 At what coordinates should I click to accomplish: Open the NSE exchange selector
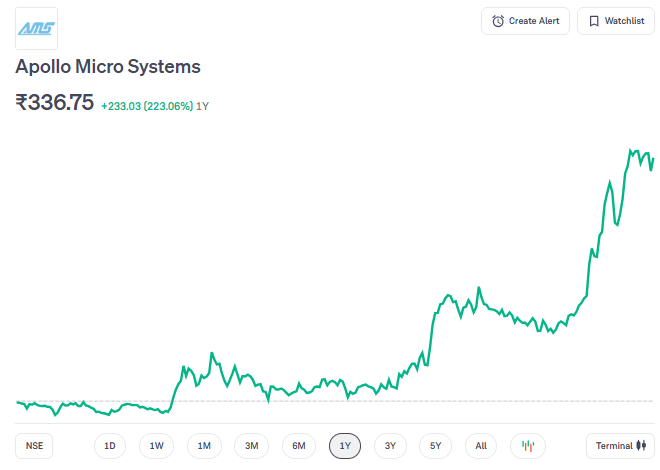pyautogui.click(x=34, y=446)
